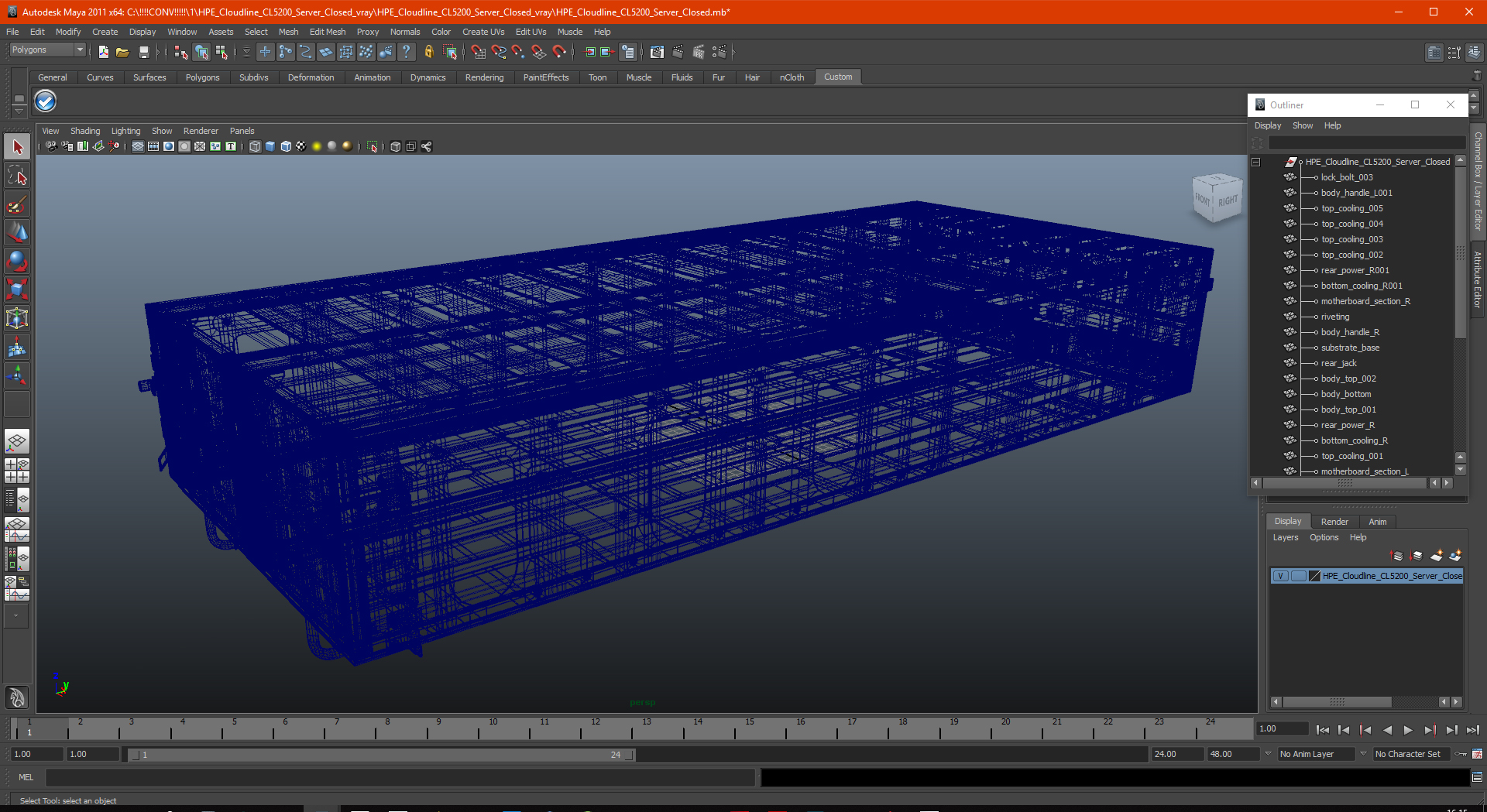
Task: Click the MEL command input field
Action: tap(400, 777)
